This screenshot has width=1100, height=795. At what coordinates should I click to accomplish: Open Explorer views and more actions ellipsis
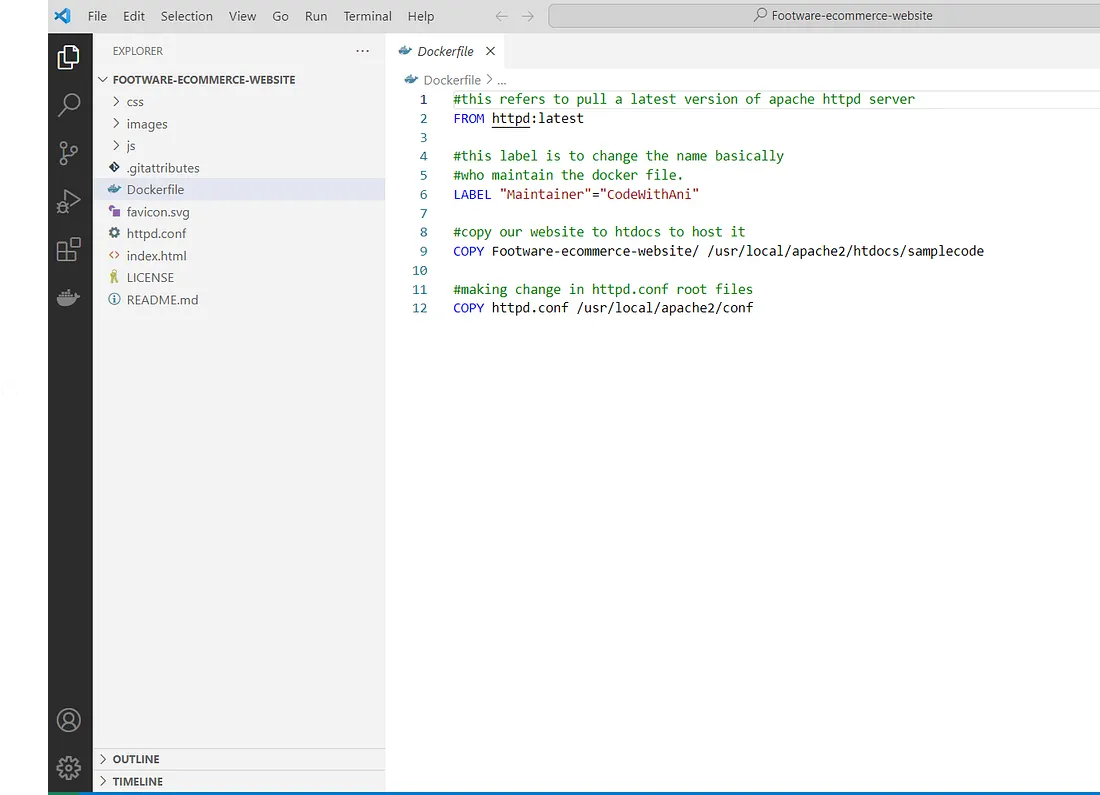362,51
